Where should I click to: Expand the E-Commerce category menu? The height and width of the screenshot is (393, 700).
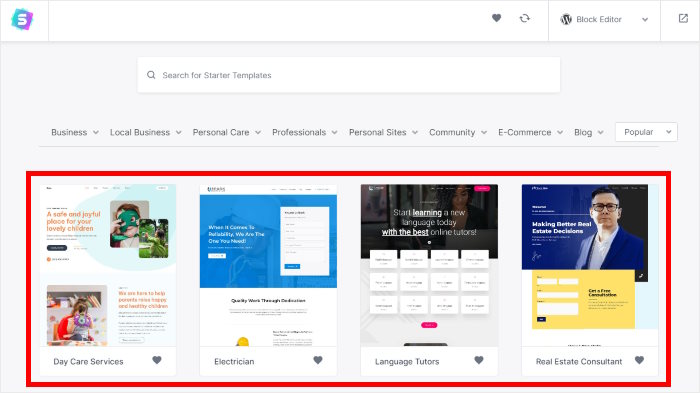[531, 132]
